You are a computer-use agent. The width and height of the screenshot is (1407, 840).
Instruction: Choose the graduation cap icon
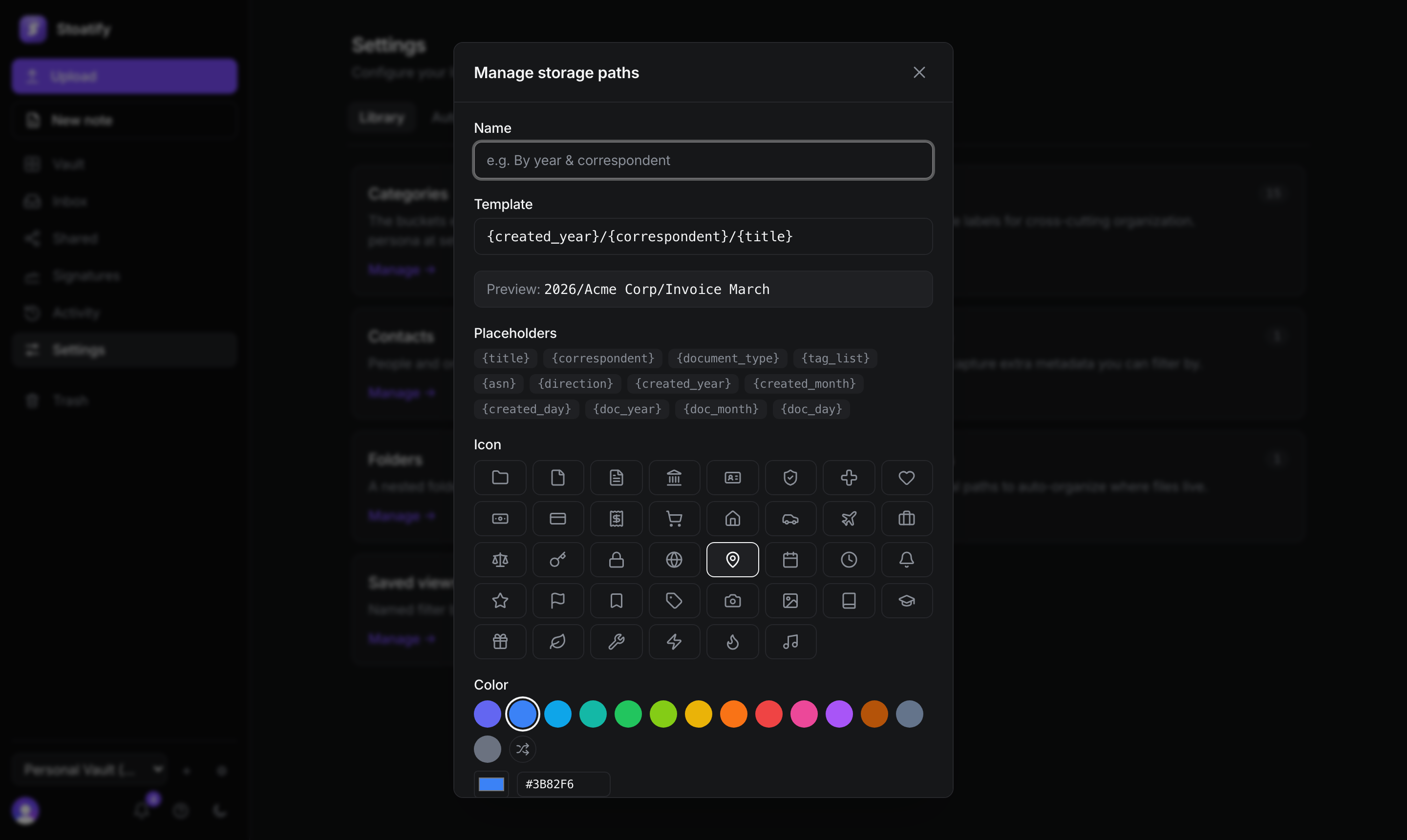(x=906, y=601)
